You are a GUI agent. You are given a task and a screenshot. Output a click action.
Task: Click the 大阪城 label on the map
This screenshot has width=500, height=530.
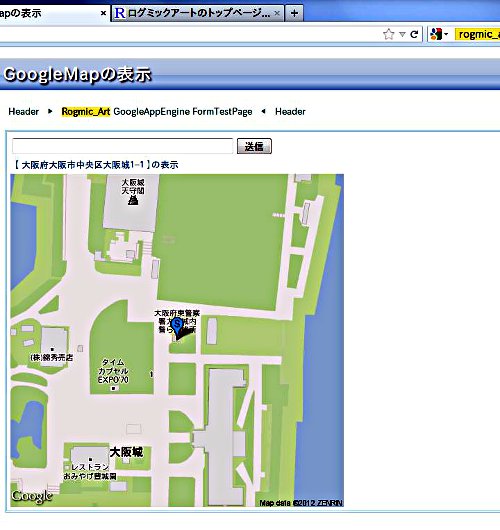[x=126, y=452]
